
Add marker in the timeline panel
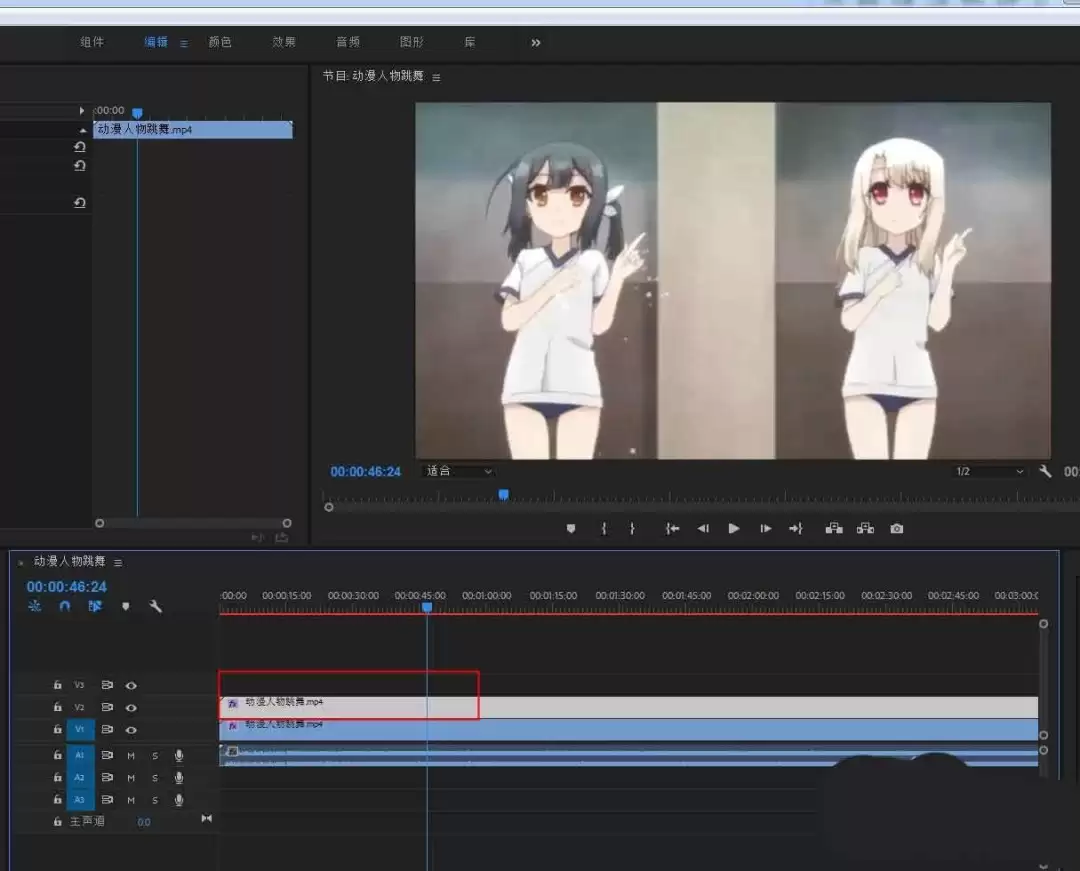coord(125,607)
